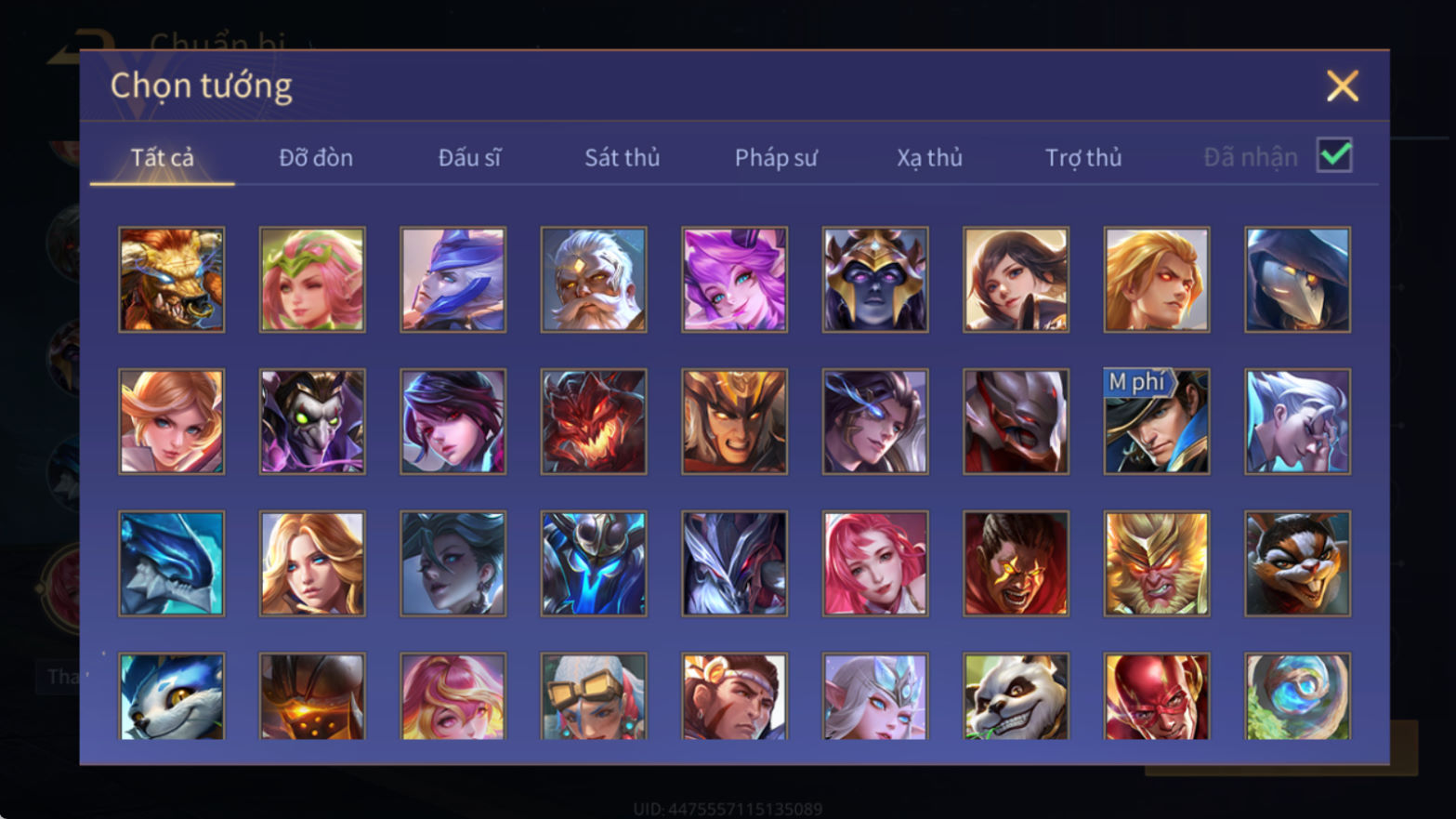Select the golden monkey king hero
This screenshot has height=819, width=1456.
[1157, 563]
